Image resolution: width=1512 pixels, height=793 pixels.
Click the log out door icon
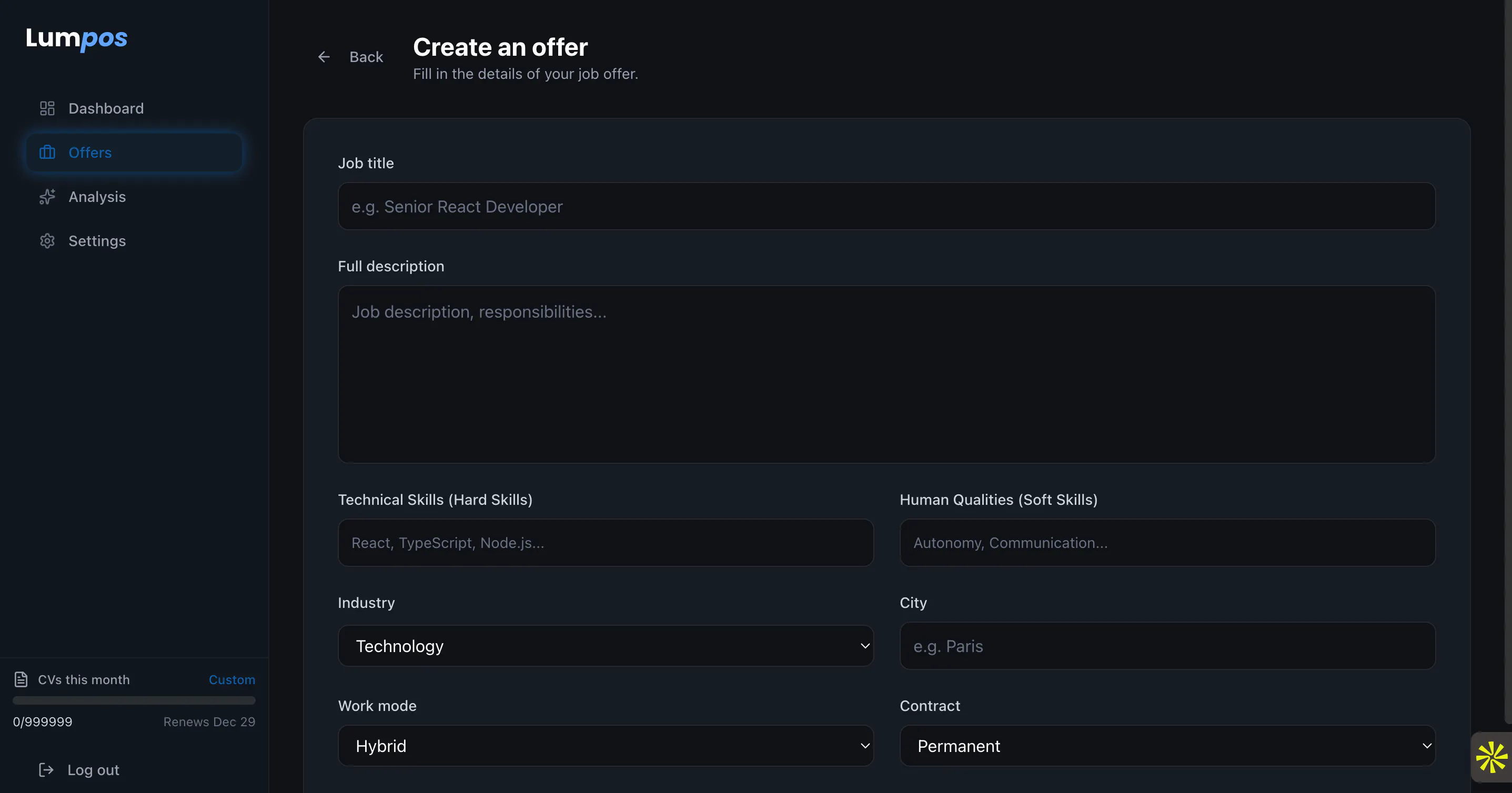(46, 769)
